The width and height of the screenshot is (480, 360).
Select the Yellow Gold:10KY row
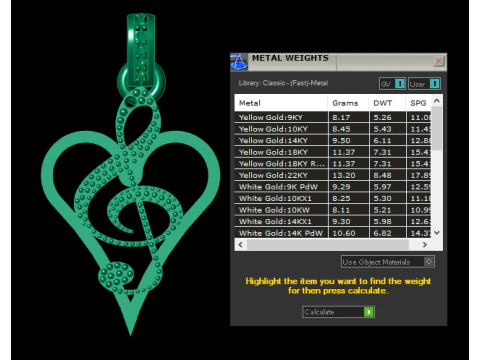(333, 129)
